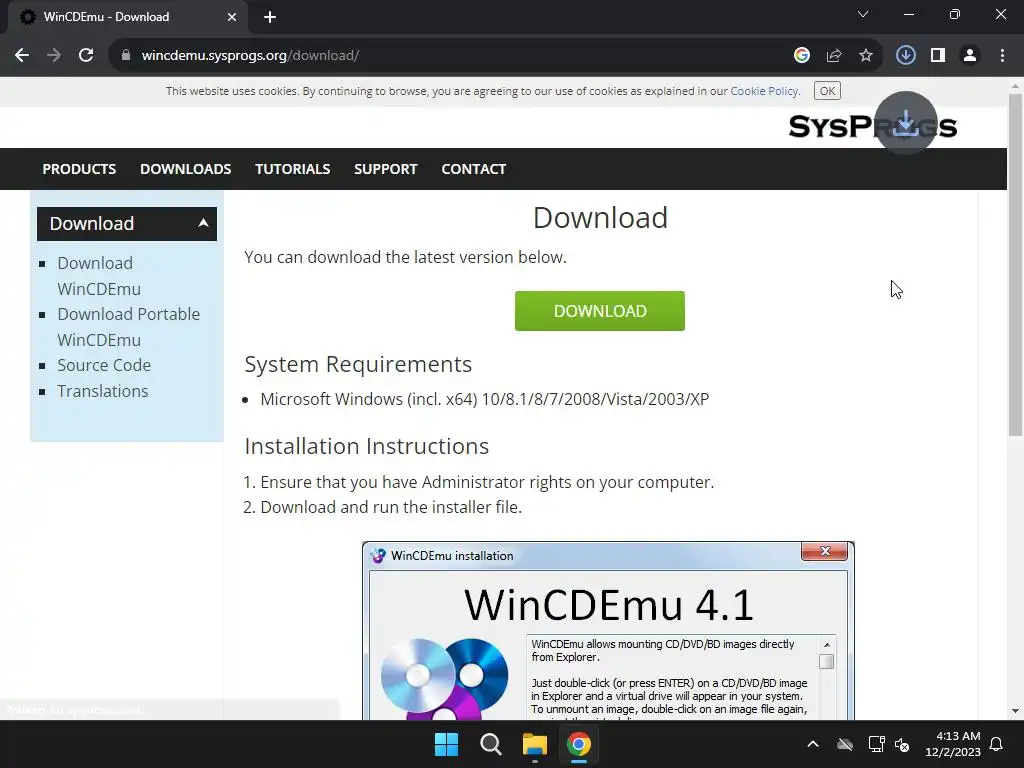Click the Chrome taskbar icon
This screenshot has width=1024, height=768.
[x=579, y=744]
